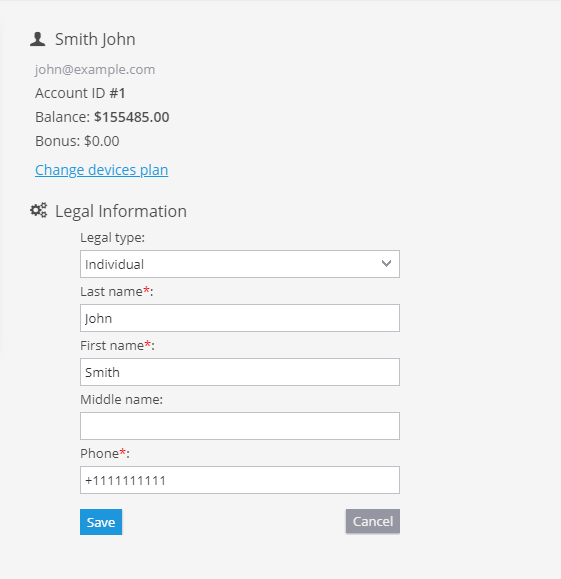Screen dimensions: 561x579
Task: Click the Smith John account heading
Action: 95,39
